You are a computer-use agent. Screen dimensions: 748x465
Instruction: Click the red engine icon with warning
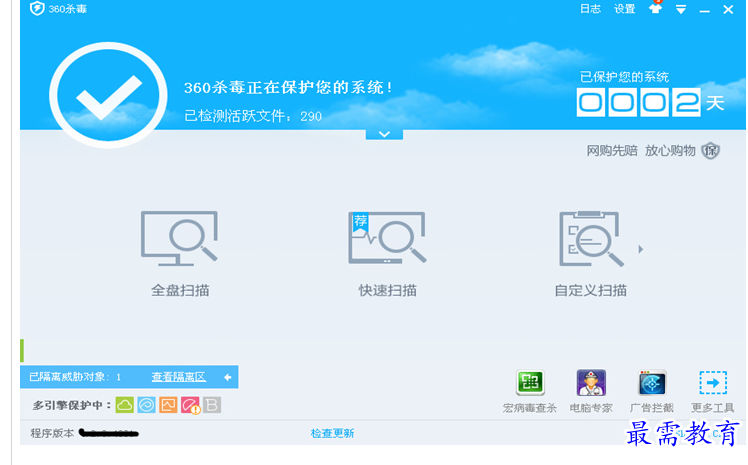tap(190, 405)
